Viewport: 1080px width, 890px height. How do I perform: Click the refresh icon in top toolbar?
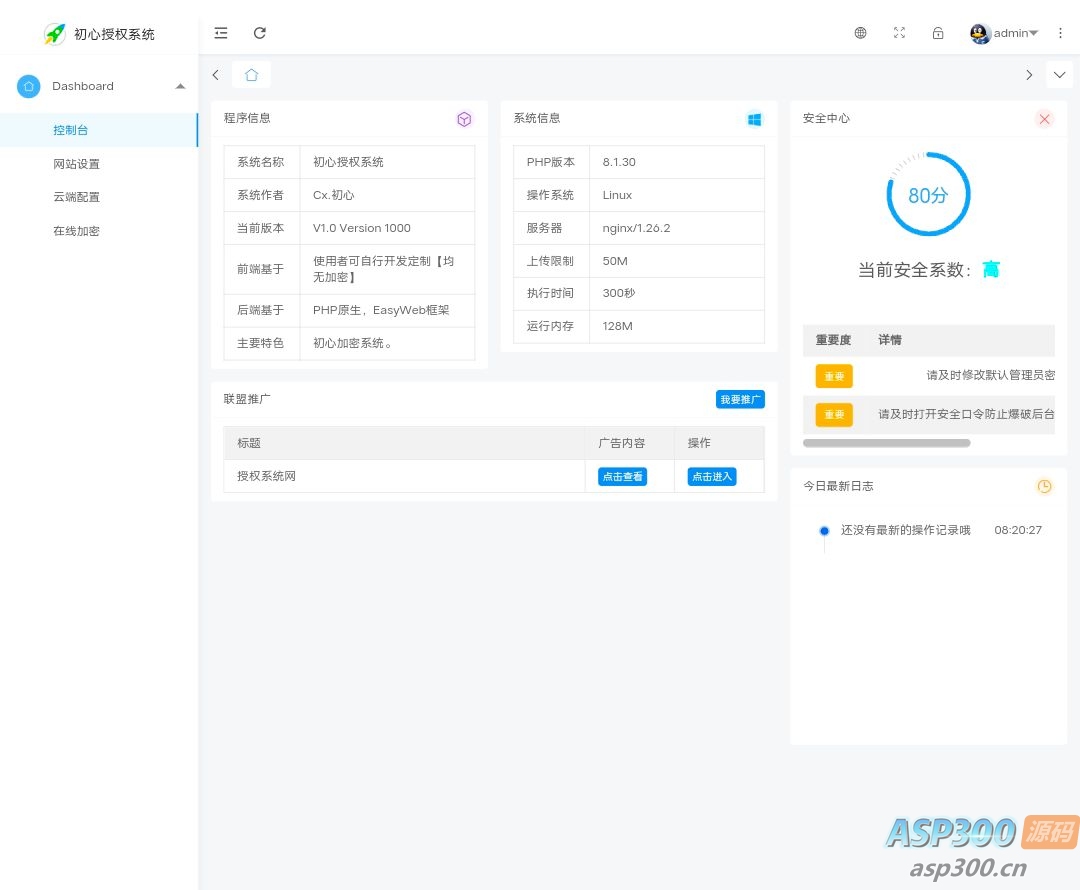[260, 33]
